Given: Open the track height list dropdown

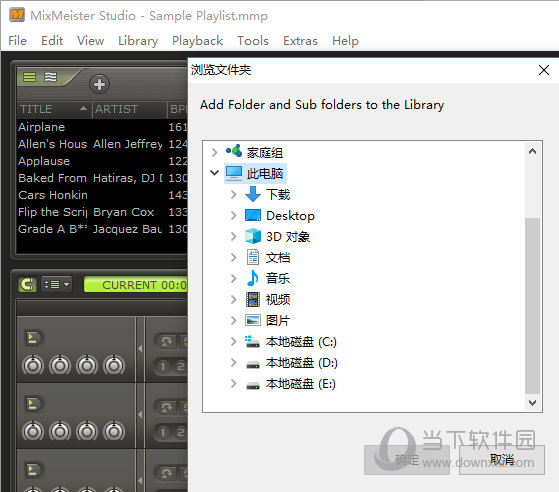Looking at the screenshot, I should [57, 285].
